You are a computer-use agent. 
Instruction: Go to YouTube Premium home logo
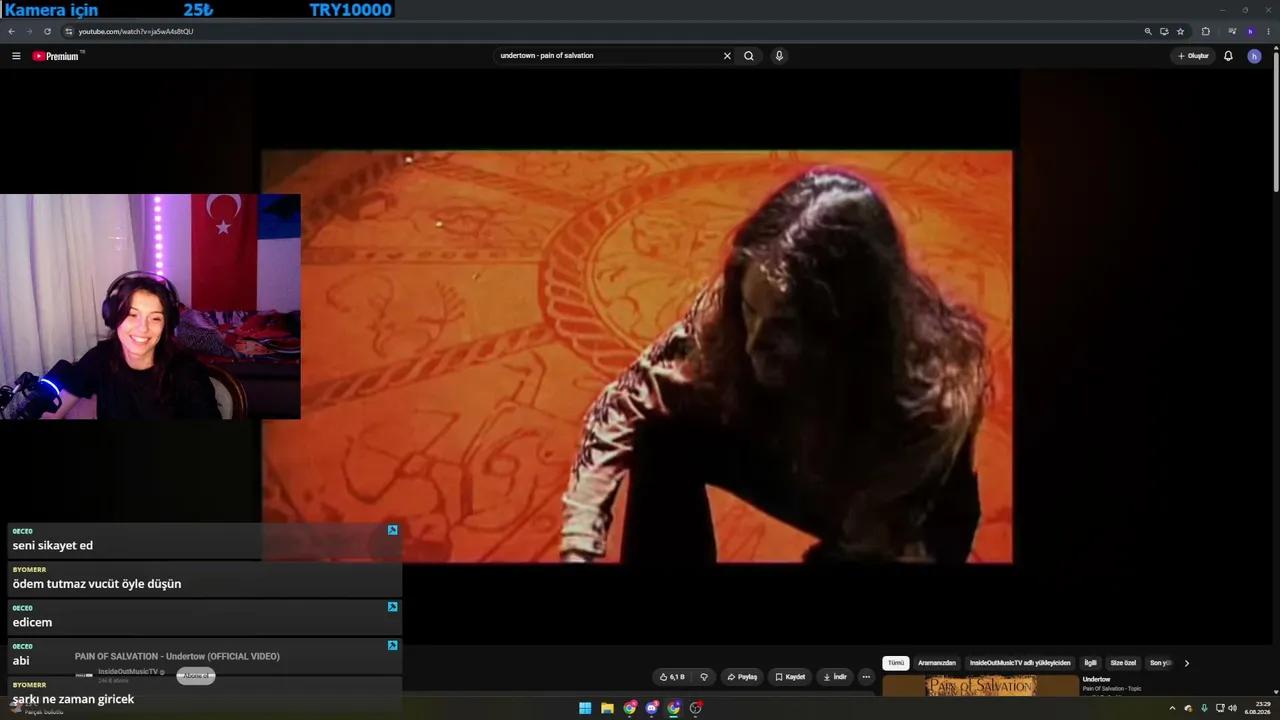coord(56,56)
